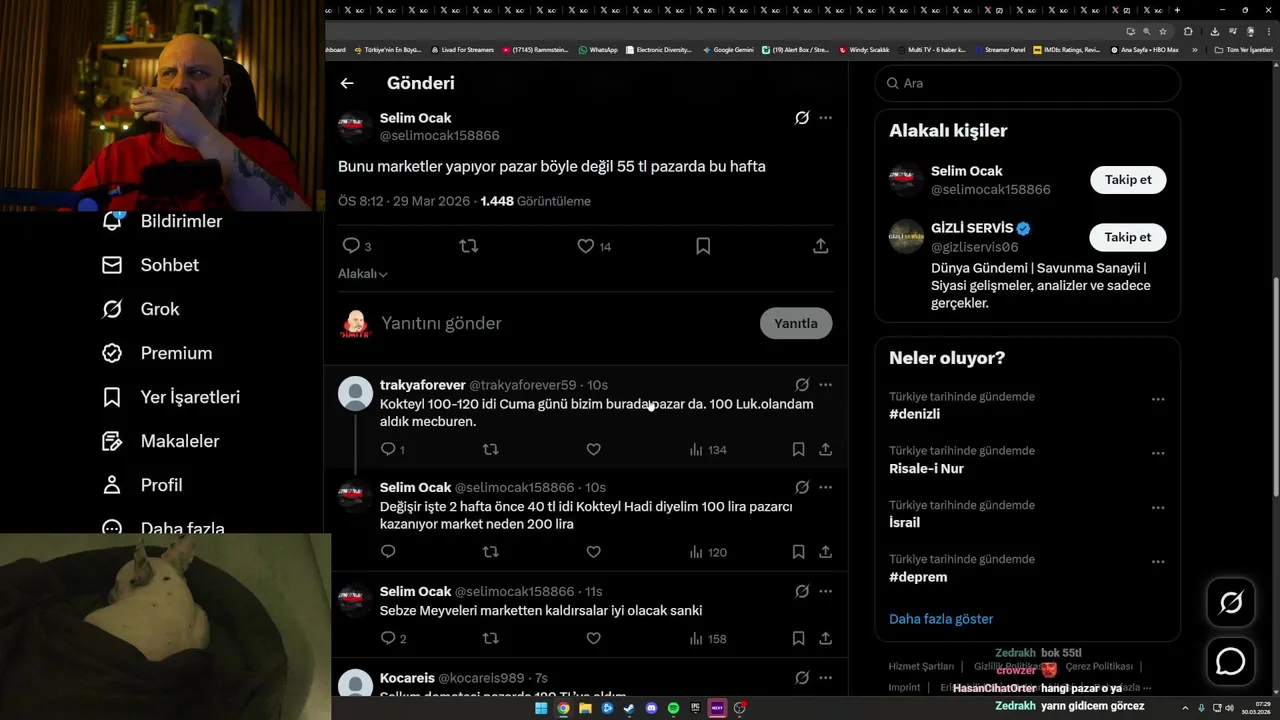
Task: Follow Selim Ocak with Takip et
Action: [x=1128, y=180]
